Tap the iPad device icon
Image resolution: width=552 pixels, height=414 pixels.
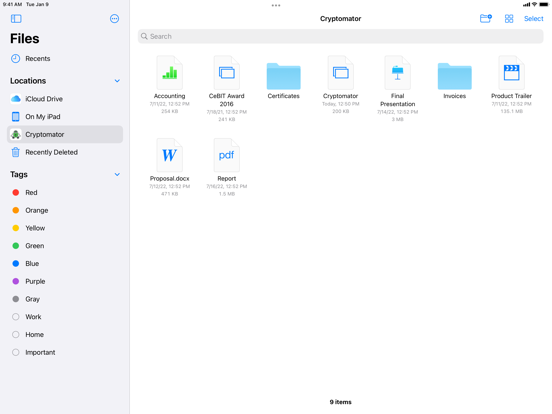(x=15, y=117)
